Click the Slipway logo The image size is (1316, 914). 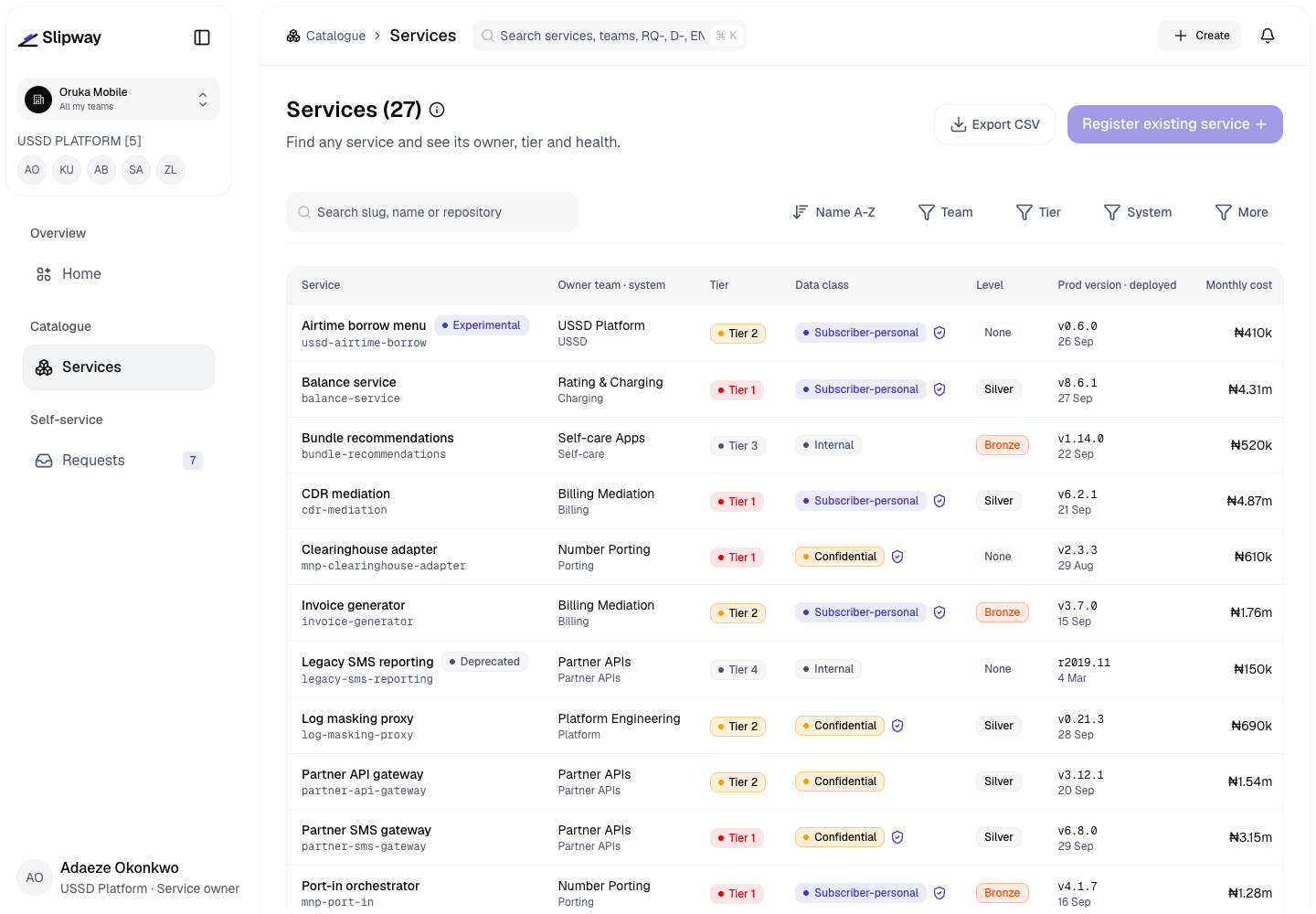pos(60,37)
